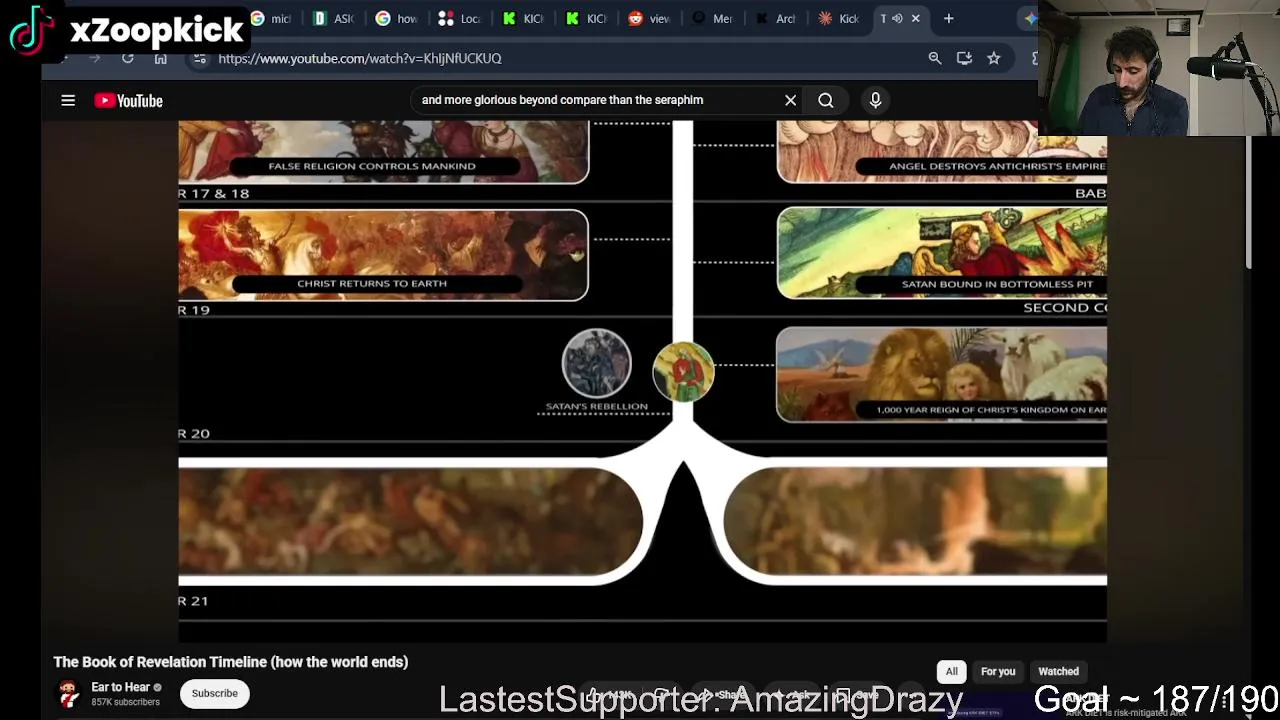Open the Ear to Hear channel name link
The width and height of the screenshot is (1280, 720).
[120, 687]
